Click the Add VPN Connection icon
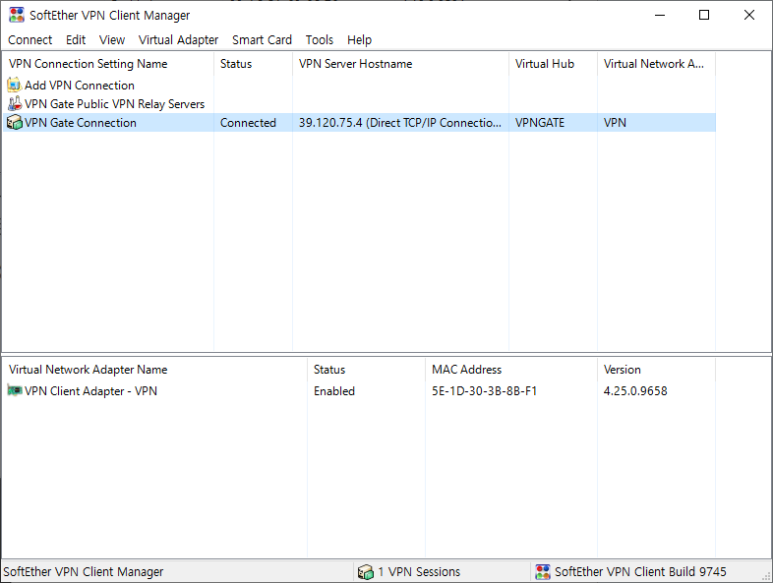Viewport: 773px width, 583px height. (14, 85)
